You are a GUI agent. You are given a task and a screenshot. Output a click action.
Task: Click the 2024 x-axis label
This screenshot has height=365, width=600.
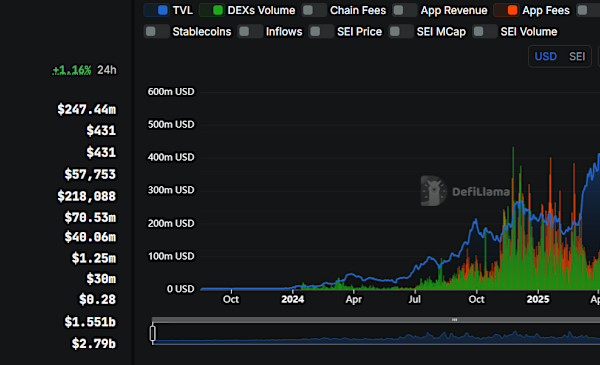pos(293,299)
